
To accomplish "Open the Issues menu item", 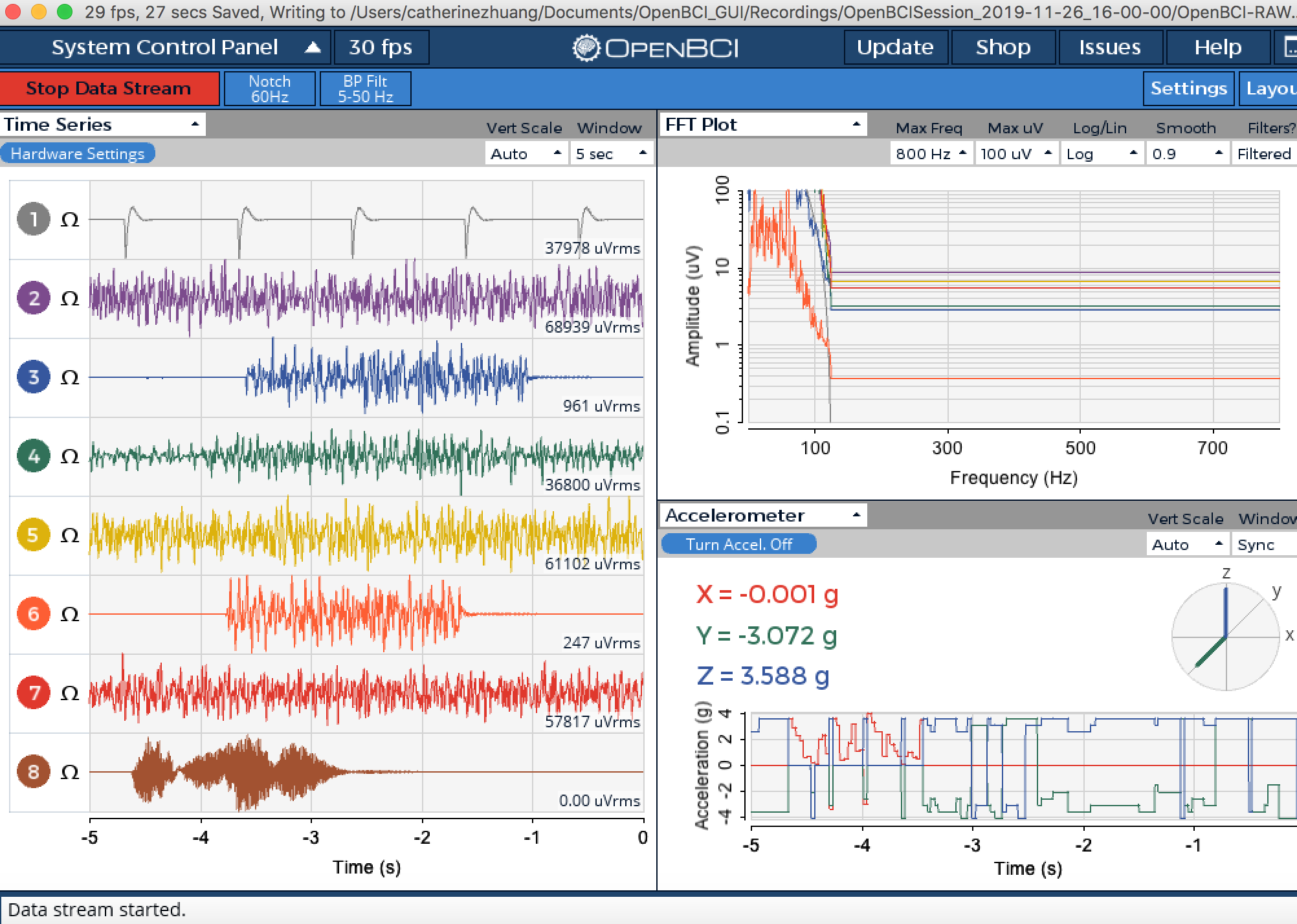I will tap(1109, 47).
